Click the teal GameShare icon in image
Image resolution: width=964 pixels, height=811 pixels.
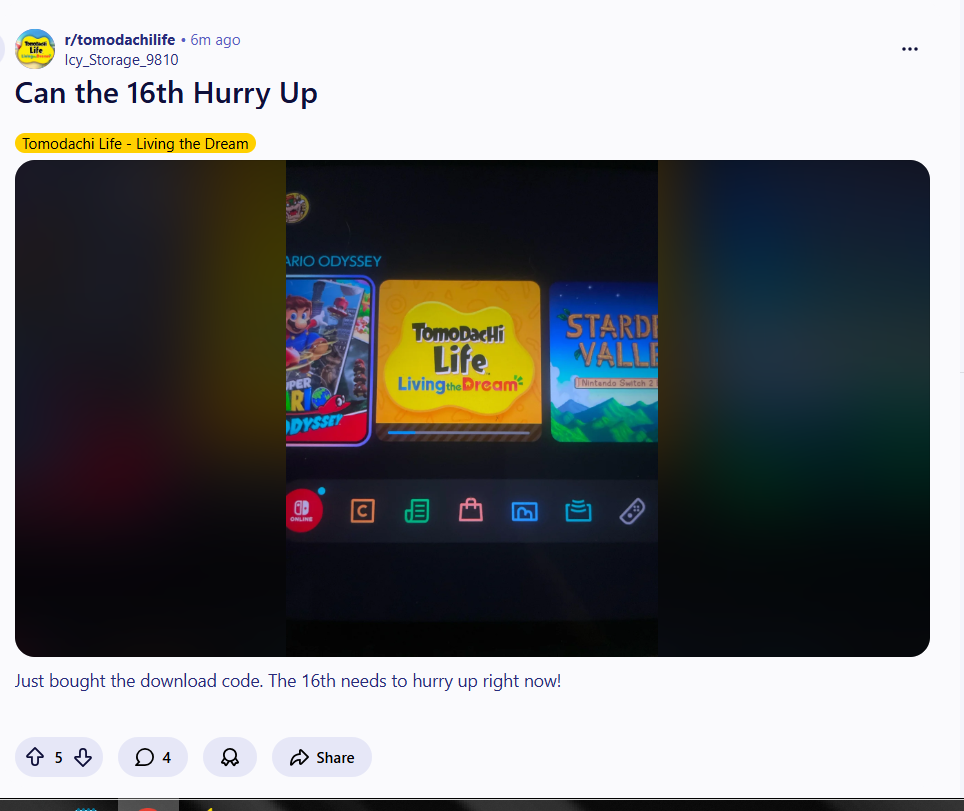(x=579, y=511)
